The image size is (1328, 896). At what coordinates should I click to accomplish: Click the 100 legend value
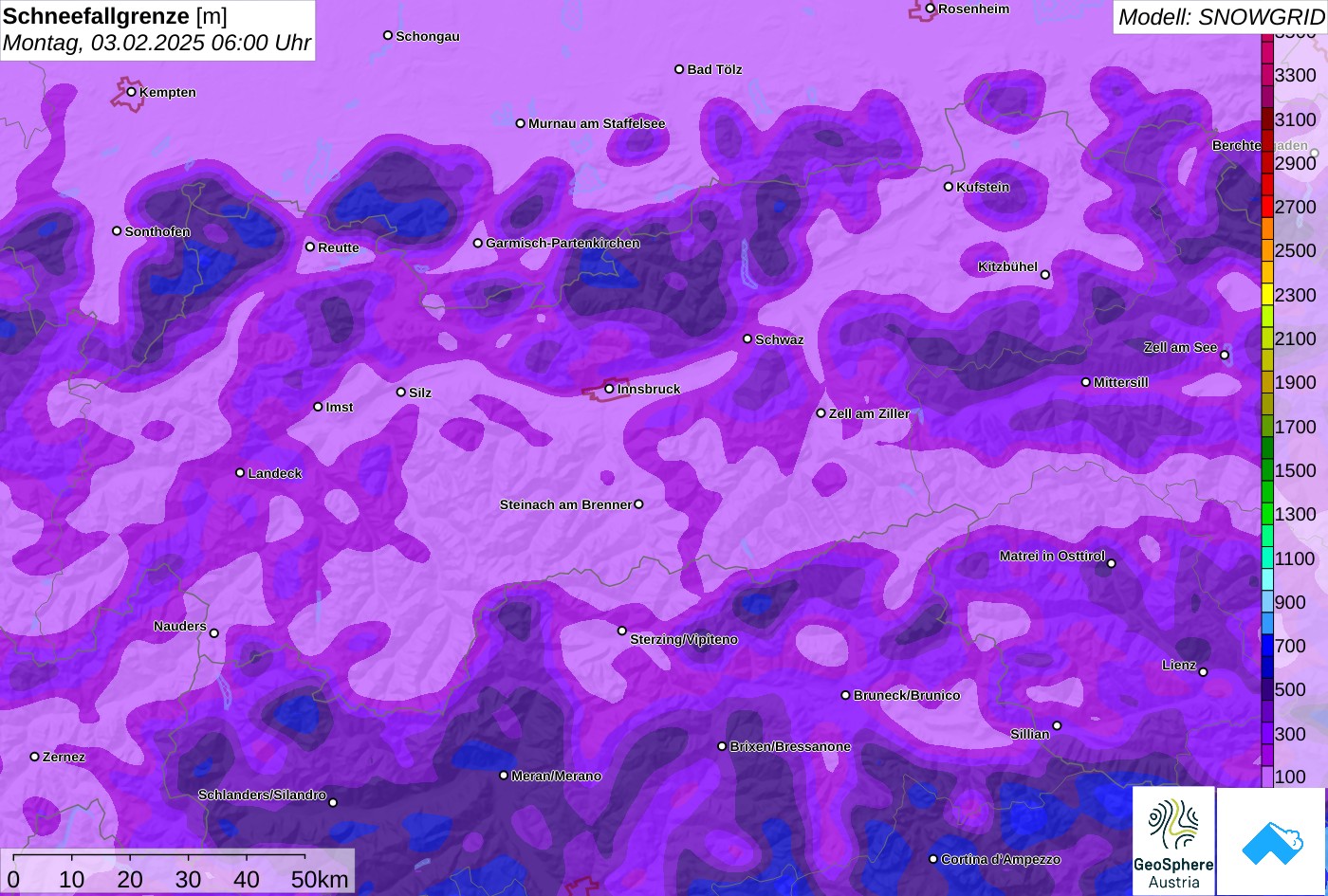tap(1290, 777)
